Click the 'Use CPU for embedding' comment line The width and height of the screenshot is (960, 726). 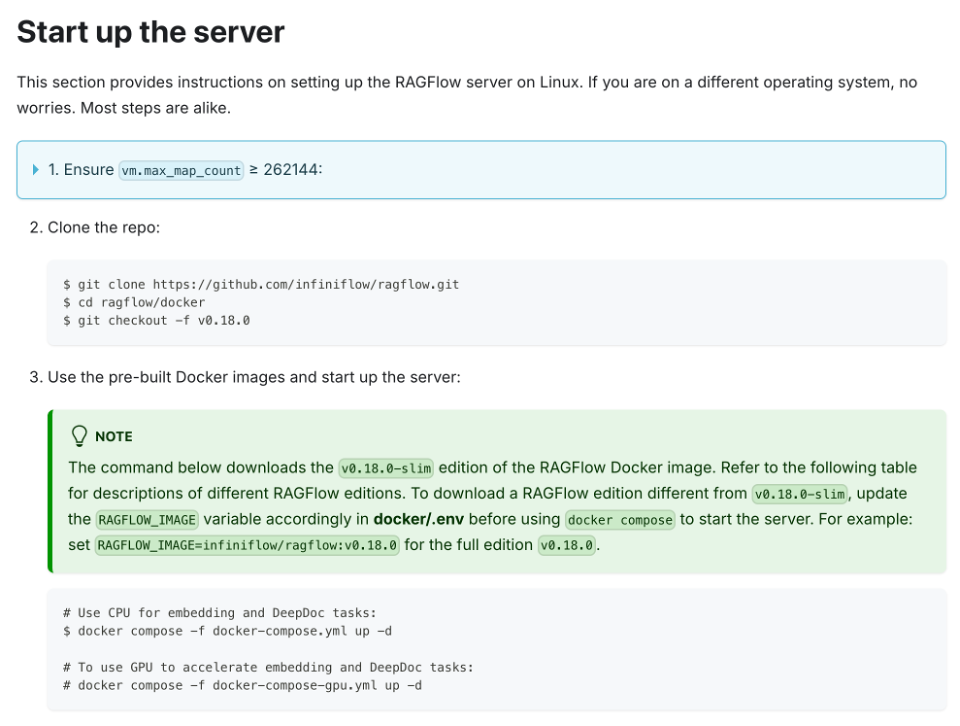point(220,613)
